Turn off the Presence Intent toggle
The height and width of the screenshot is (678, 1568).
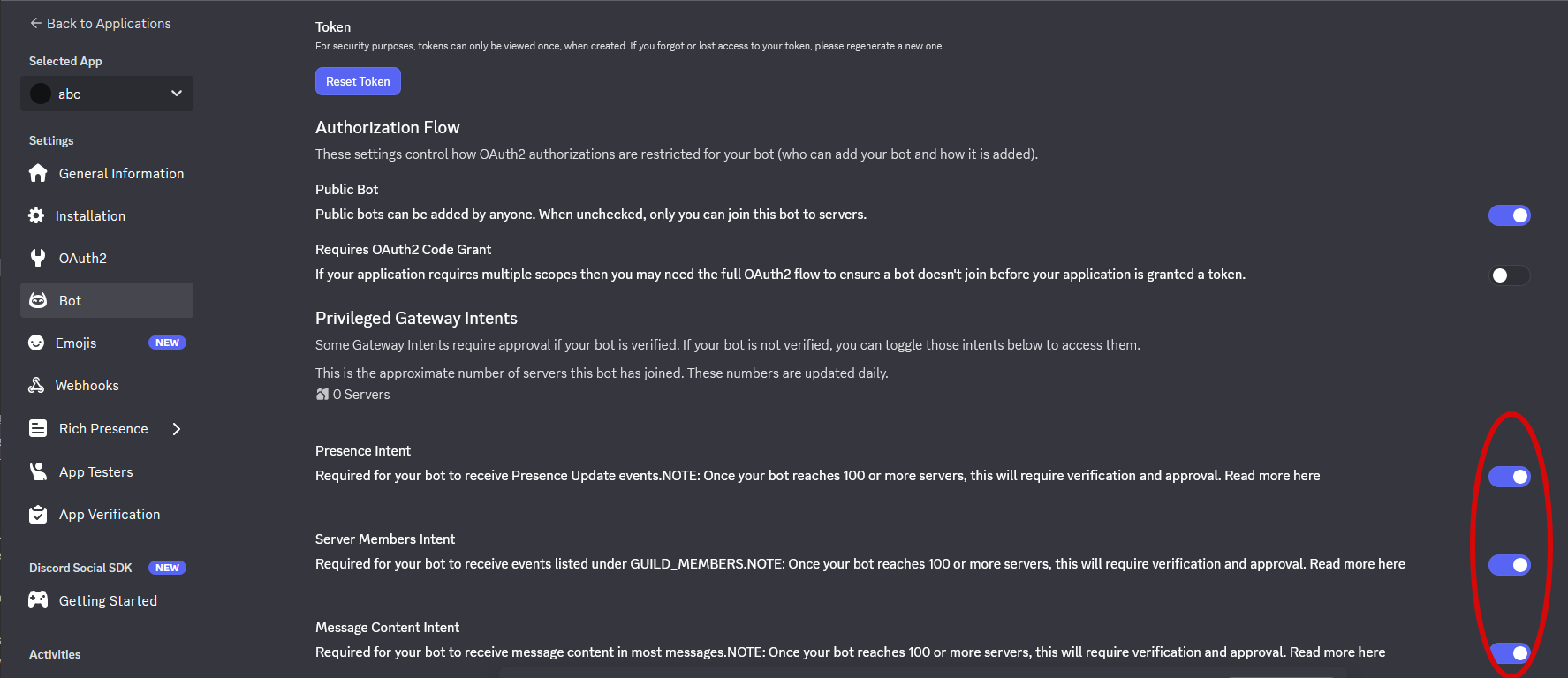pos(1509,476)
